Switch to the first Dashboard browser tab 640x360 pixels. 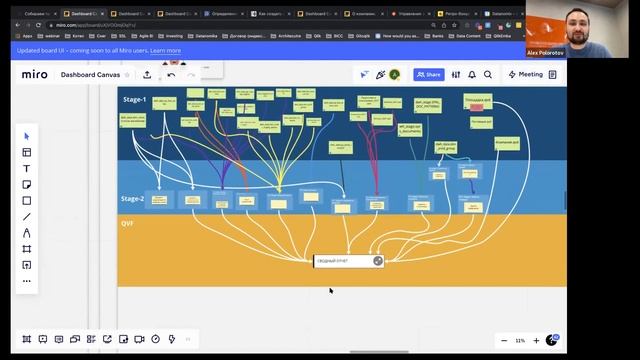point(83,13)
